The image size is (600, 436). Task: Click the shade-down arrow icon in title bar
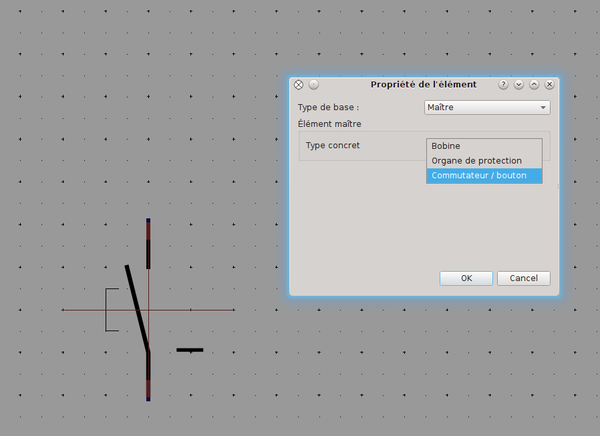pyautogui.click(x=519, y=85)
